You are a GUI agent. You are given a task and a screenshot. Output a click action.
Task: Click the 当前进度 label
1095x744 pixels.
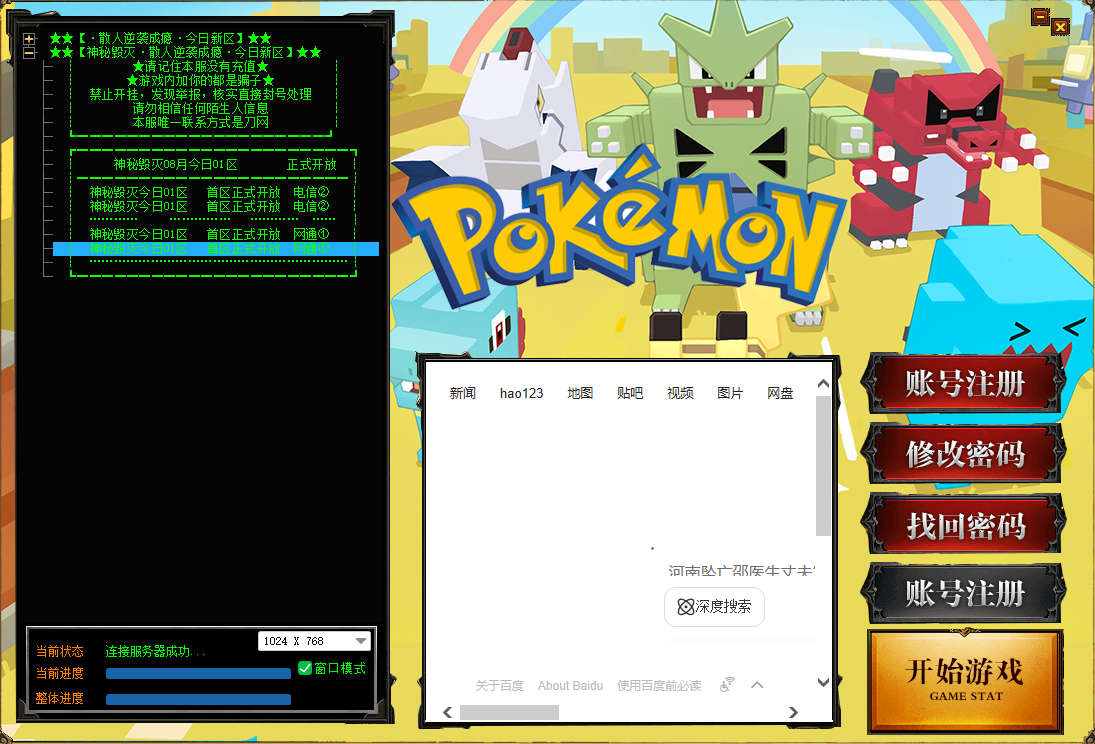click(x=59, y=673)
